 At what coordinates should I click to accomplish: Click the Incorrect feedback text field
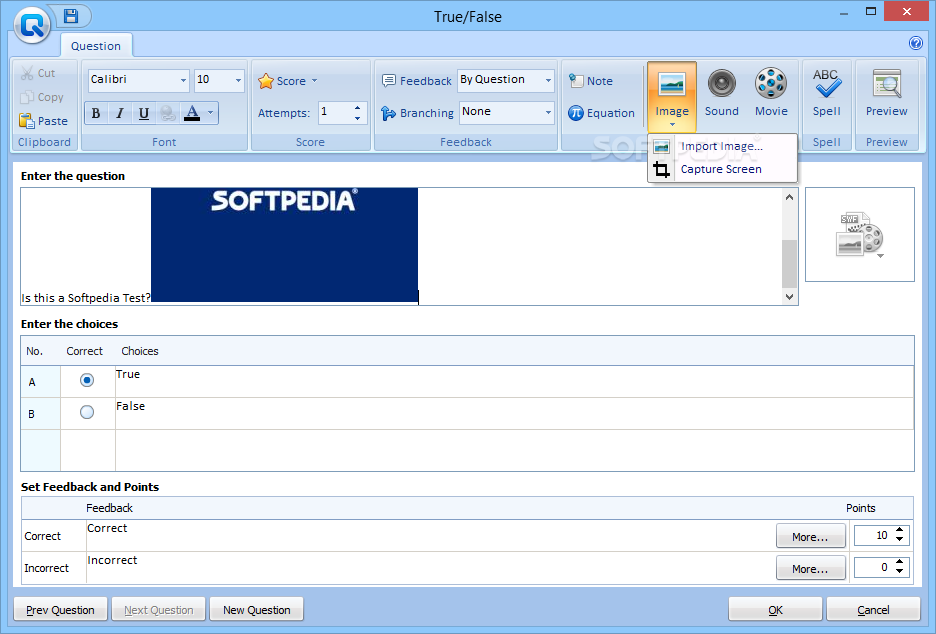430,568
